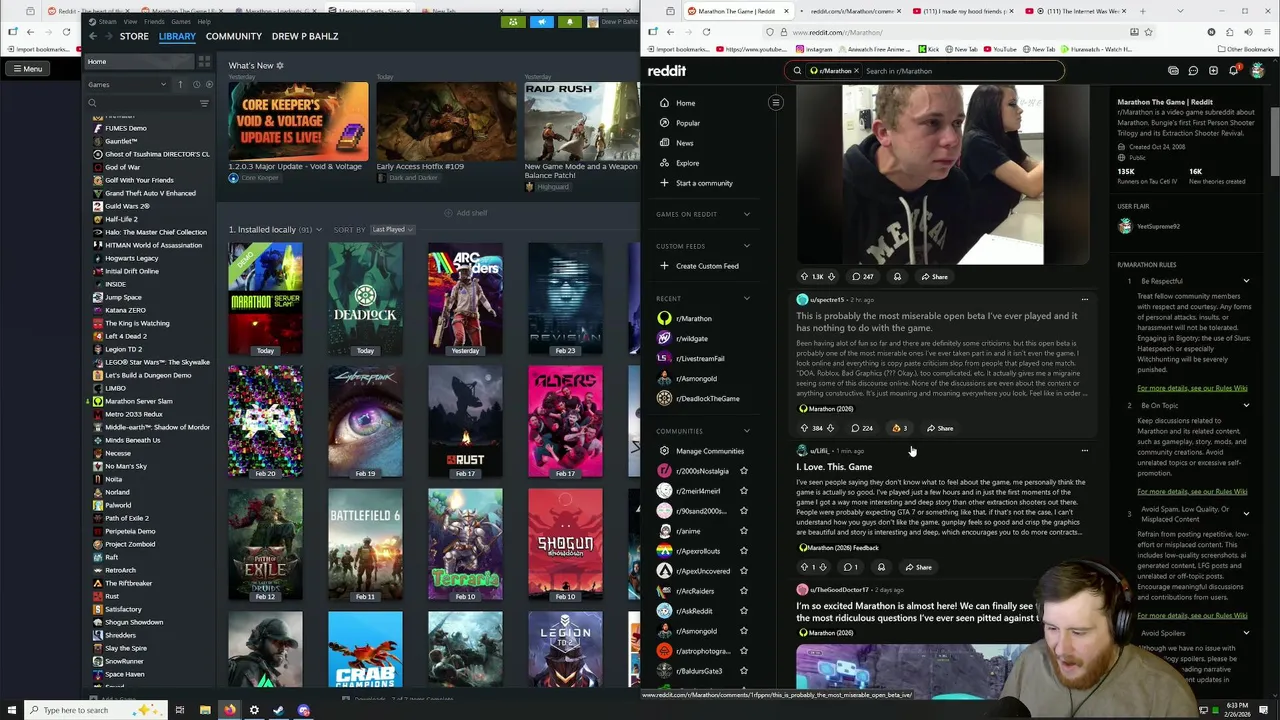
Task: Open the Steam STORE tab
Action: click(x=134, y=36)
